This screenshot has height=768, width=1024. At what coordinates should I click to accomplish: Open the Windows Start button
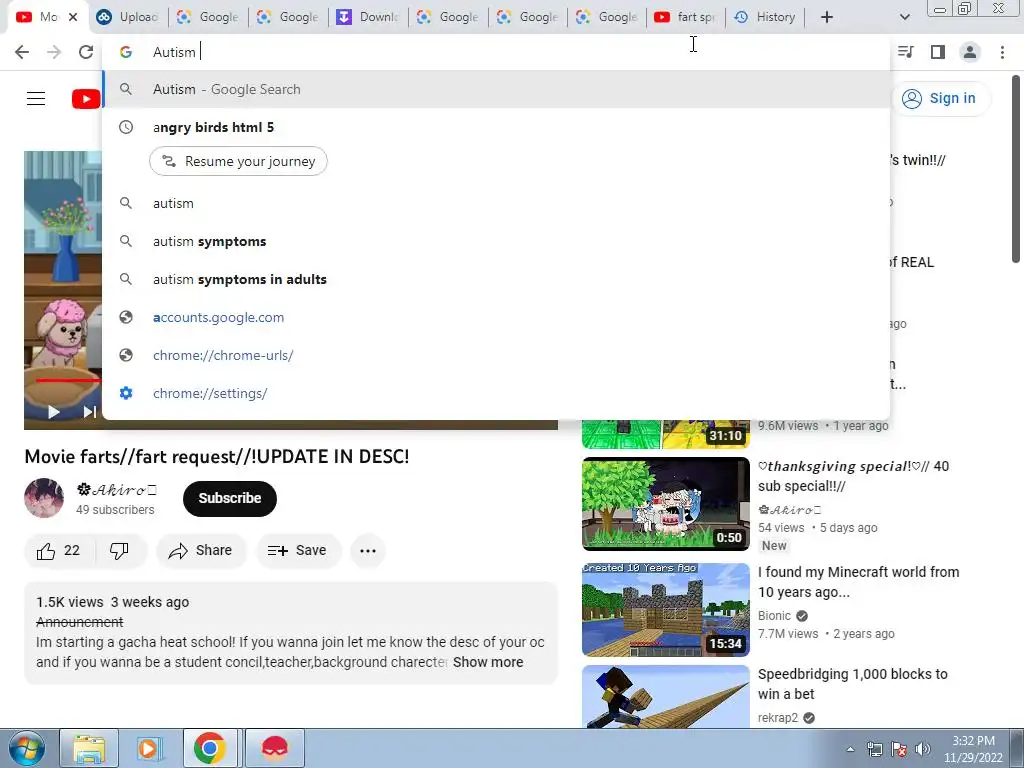(x=27, y=748)
